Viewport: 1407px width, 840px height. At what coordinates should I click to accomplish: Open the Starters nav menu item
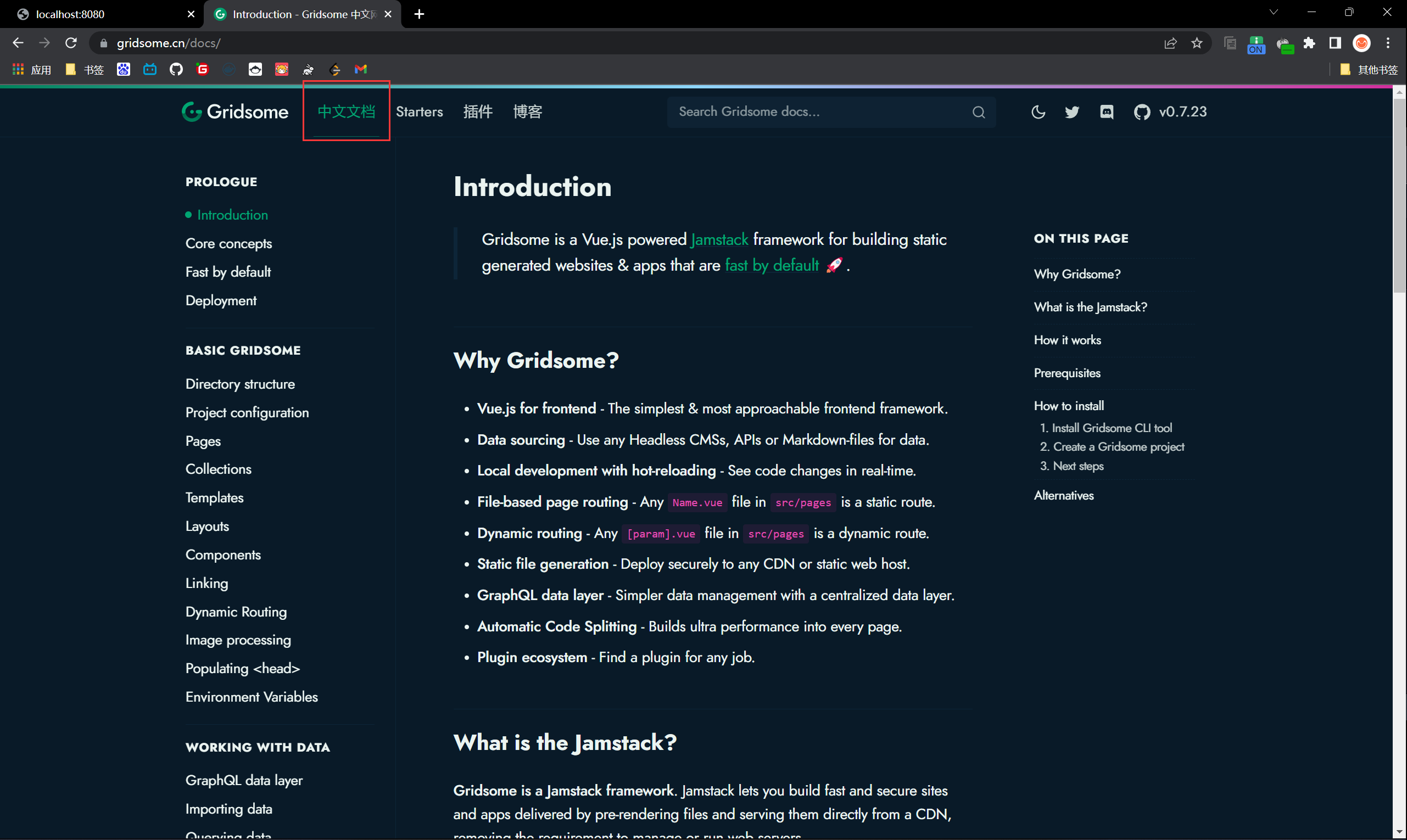pyautogui.click(x=419, y=112)
